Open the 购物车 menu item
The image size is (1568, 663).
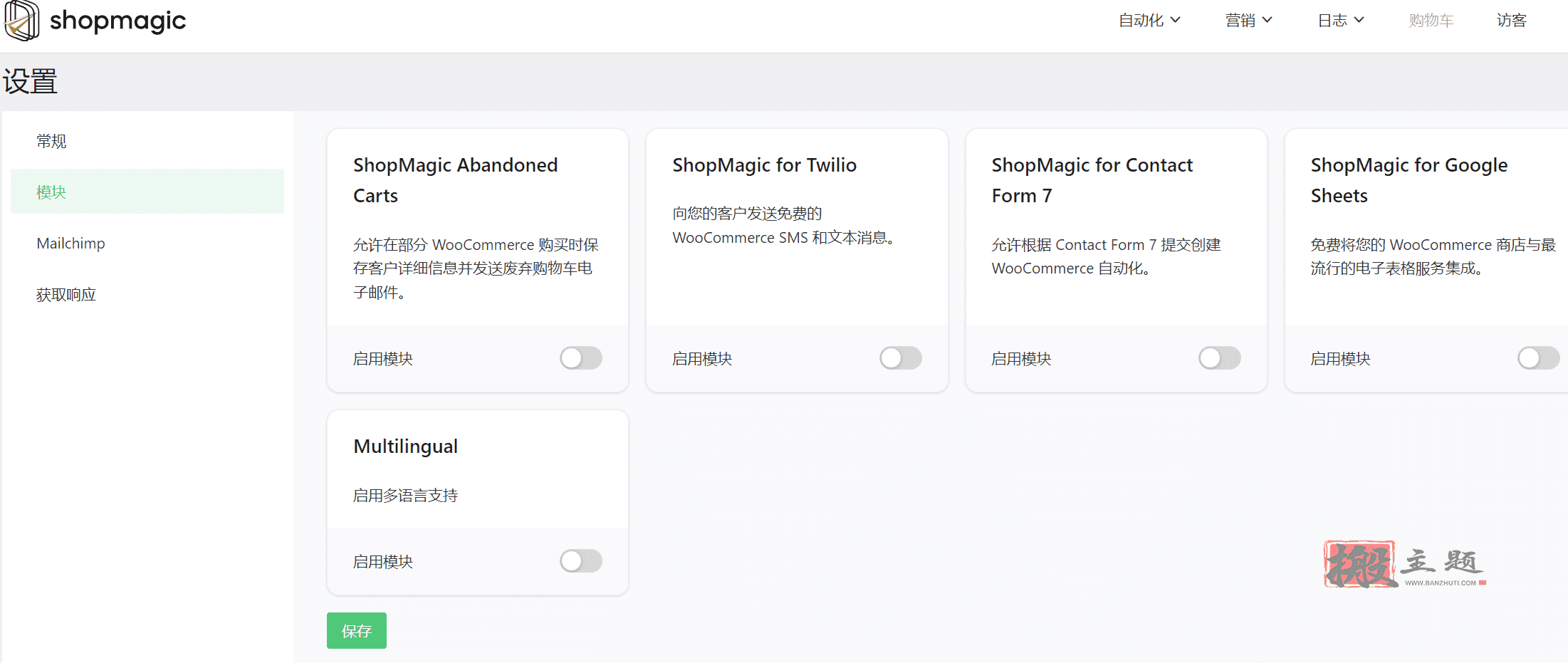(x=1431, y=21)
